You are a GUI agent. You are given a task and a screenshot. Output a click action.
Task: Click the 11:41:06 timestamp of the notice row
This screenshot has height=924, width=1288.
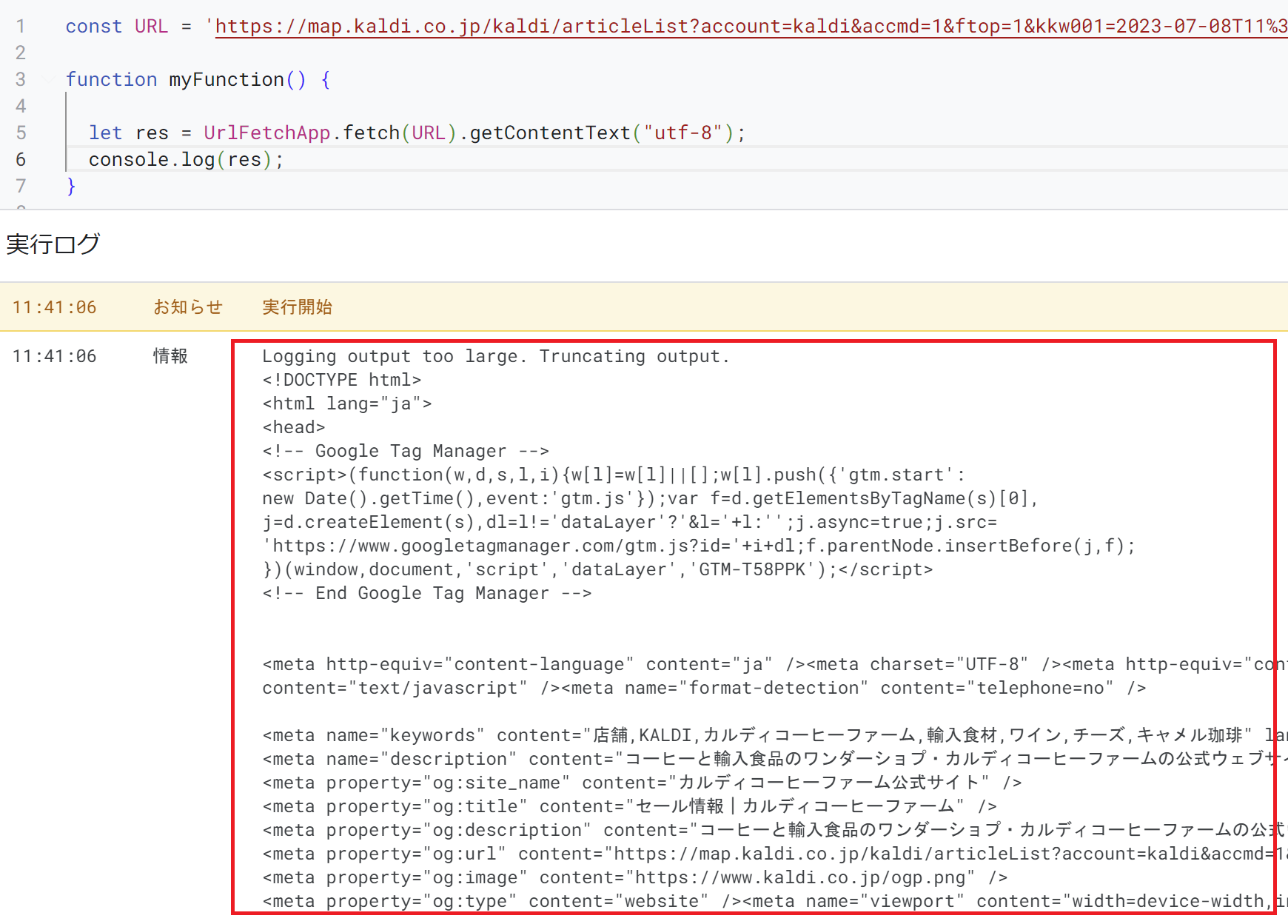[54, 307]
